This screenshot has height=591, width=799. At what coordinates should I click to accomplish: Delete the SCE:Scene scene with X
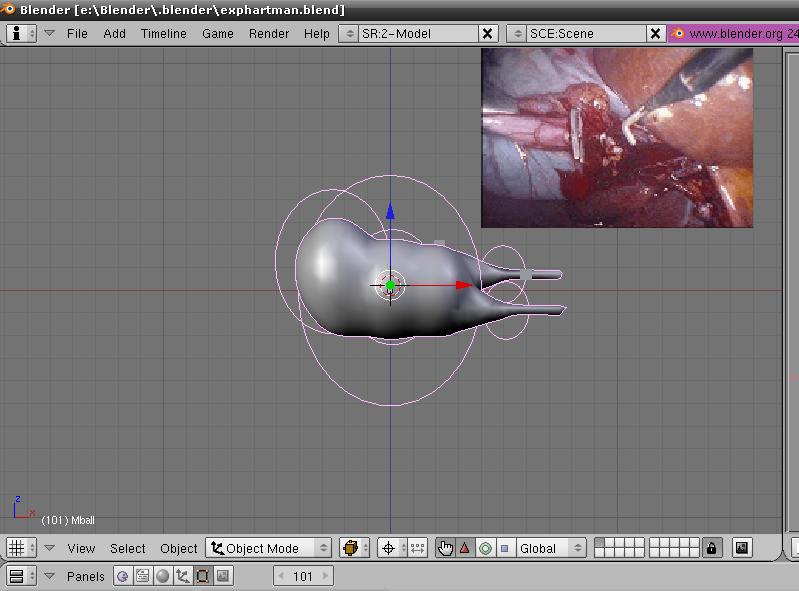point(656,34)
